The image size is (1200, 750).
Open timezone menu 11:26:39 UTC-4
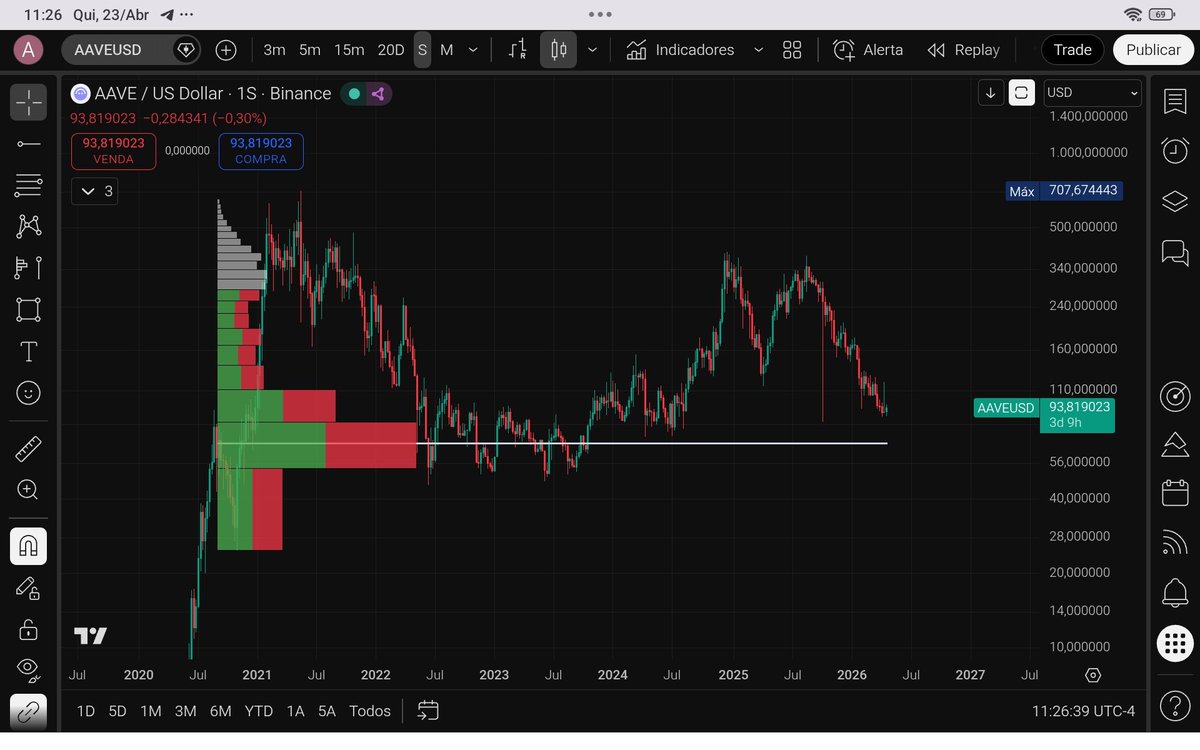point(1084,711)
